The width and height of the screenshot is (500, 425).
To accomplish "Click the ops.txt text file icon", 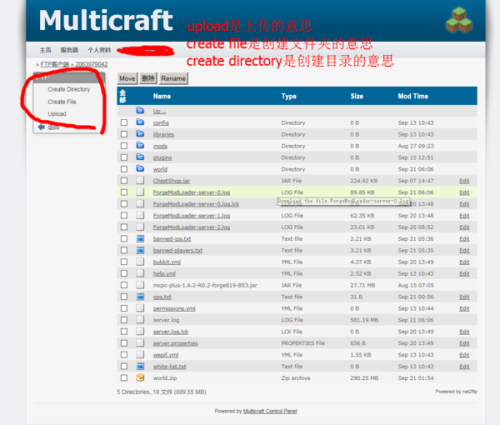I will [x=140, y=296].
